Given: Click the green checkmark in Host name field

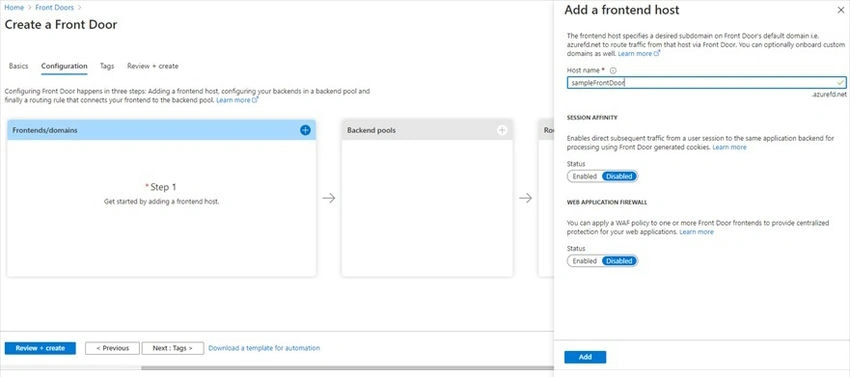Looking at the screenshot, I should (840, 82).
